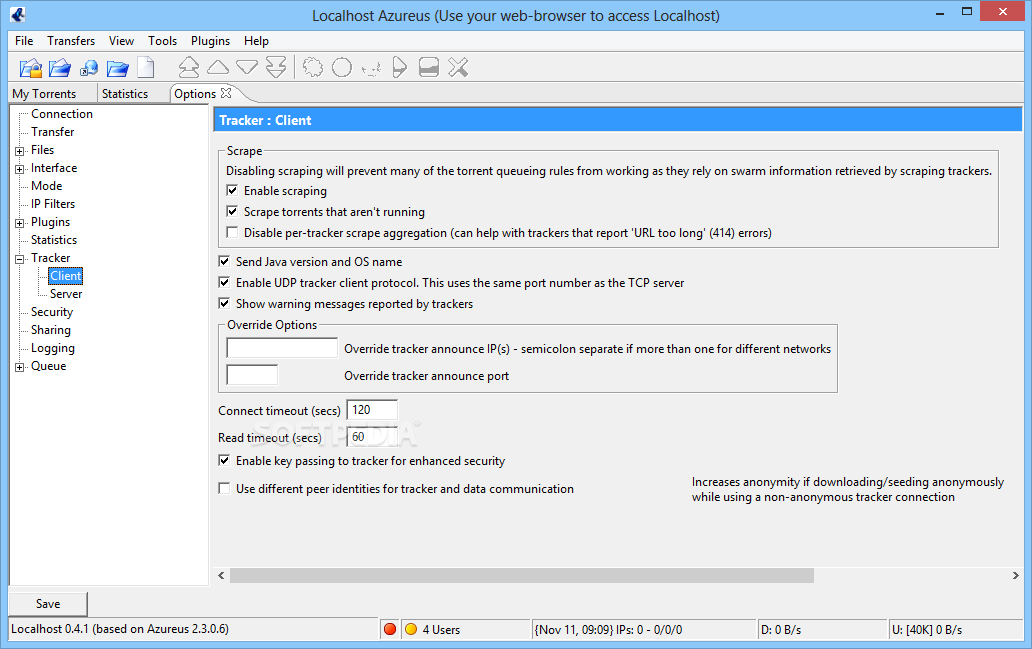The width and height of the screenshot is (1032, 649).
Task: Open the Plugins menu
Action: (211, 41)
